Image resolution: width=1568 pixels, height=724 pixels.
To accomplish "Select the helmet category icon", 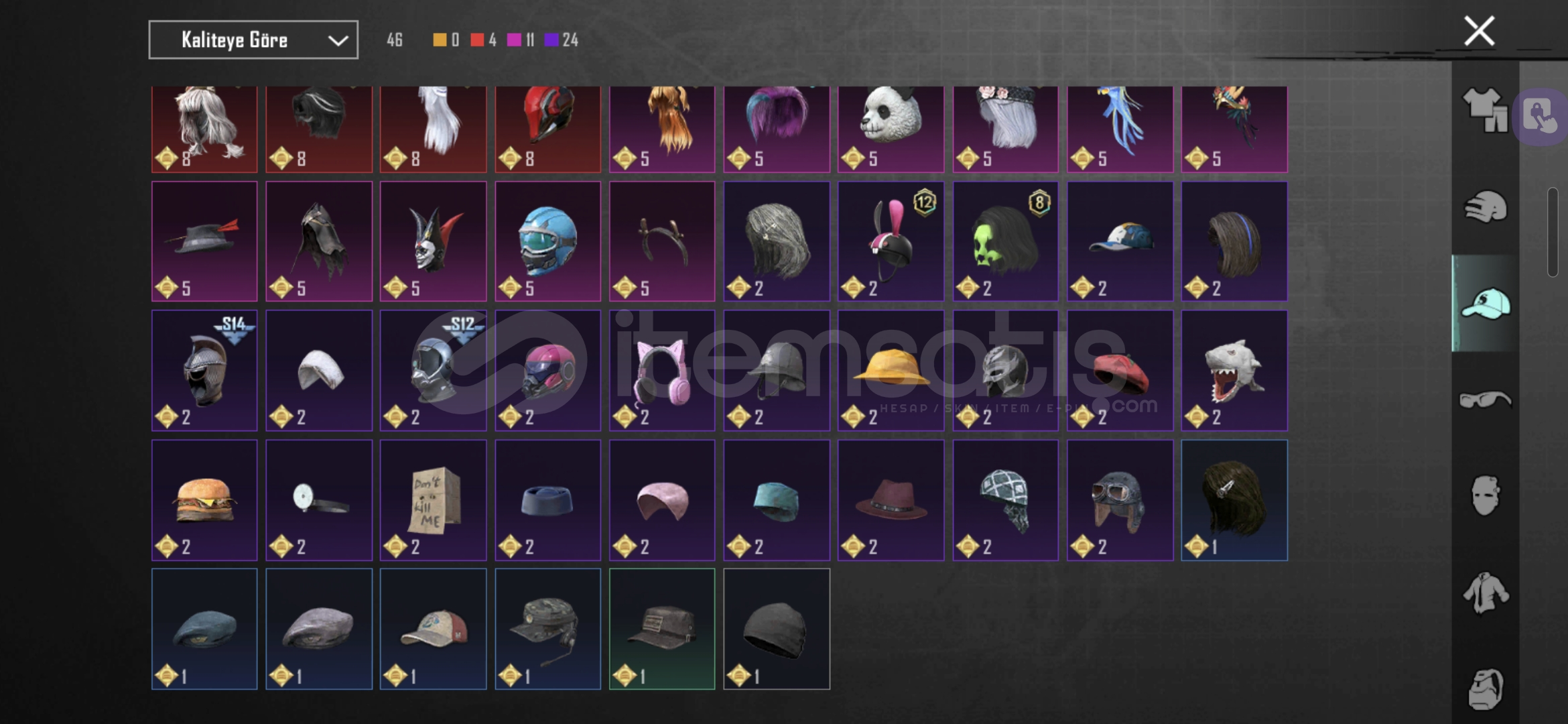I will coord(1486,206).
